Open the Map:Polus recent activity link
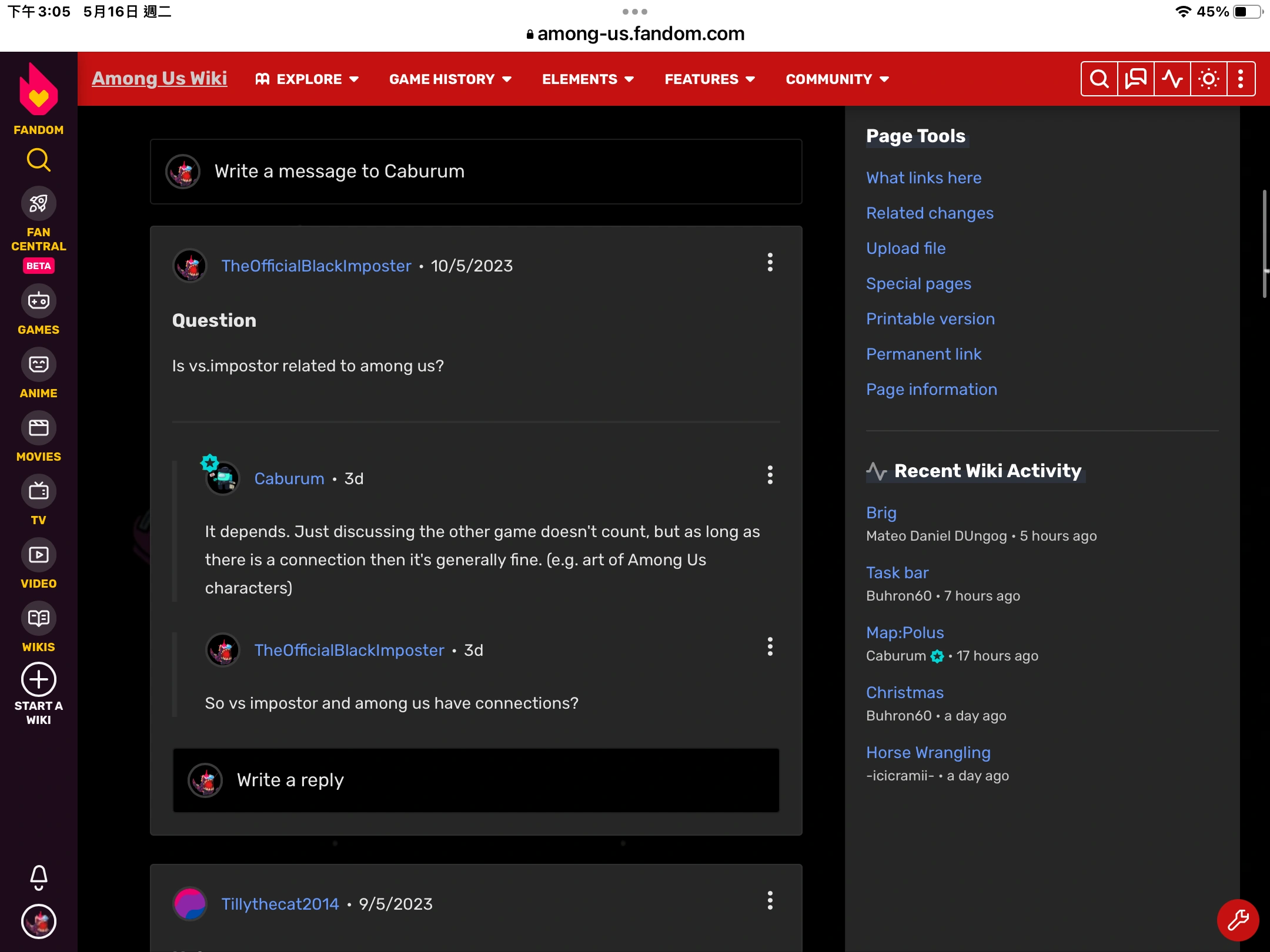The width and height of the screenshot is (1270, 952). [x=905, y=632]
